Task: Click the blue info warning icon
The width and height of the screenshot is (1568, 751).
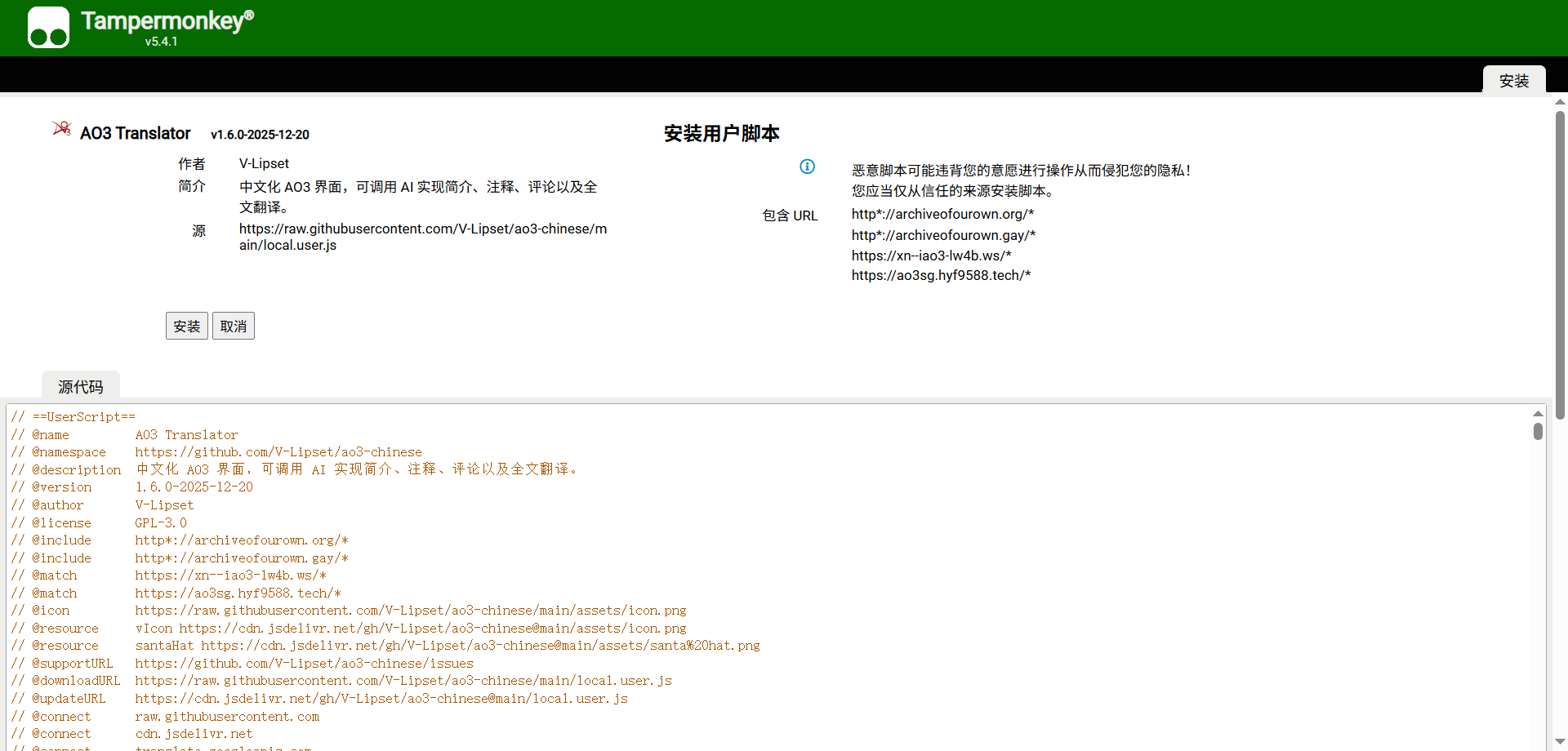Action: coord(807,167)
